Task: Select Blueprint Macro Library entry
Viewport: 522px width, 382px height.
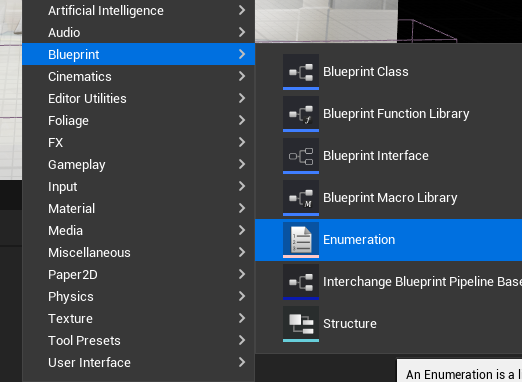Action: coord(388,198)
